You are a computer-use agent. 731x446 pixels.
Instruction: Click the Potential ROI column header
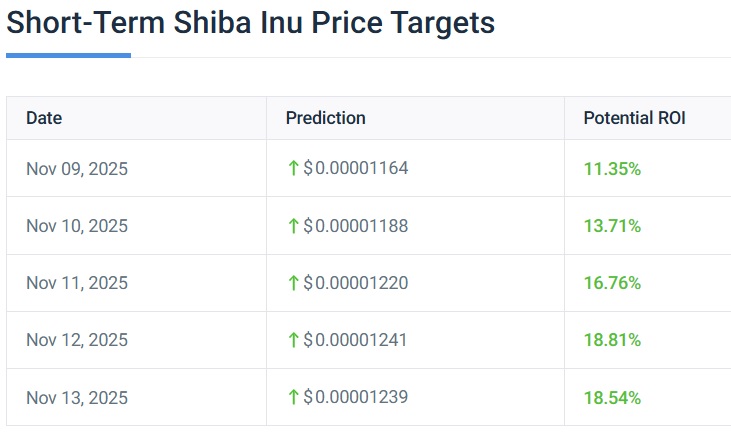[634, 118]
